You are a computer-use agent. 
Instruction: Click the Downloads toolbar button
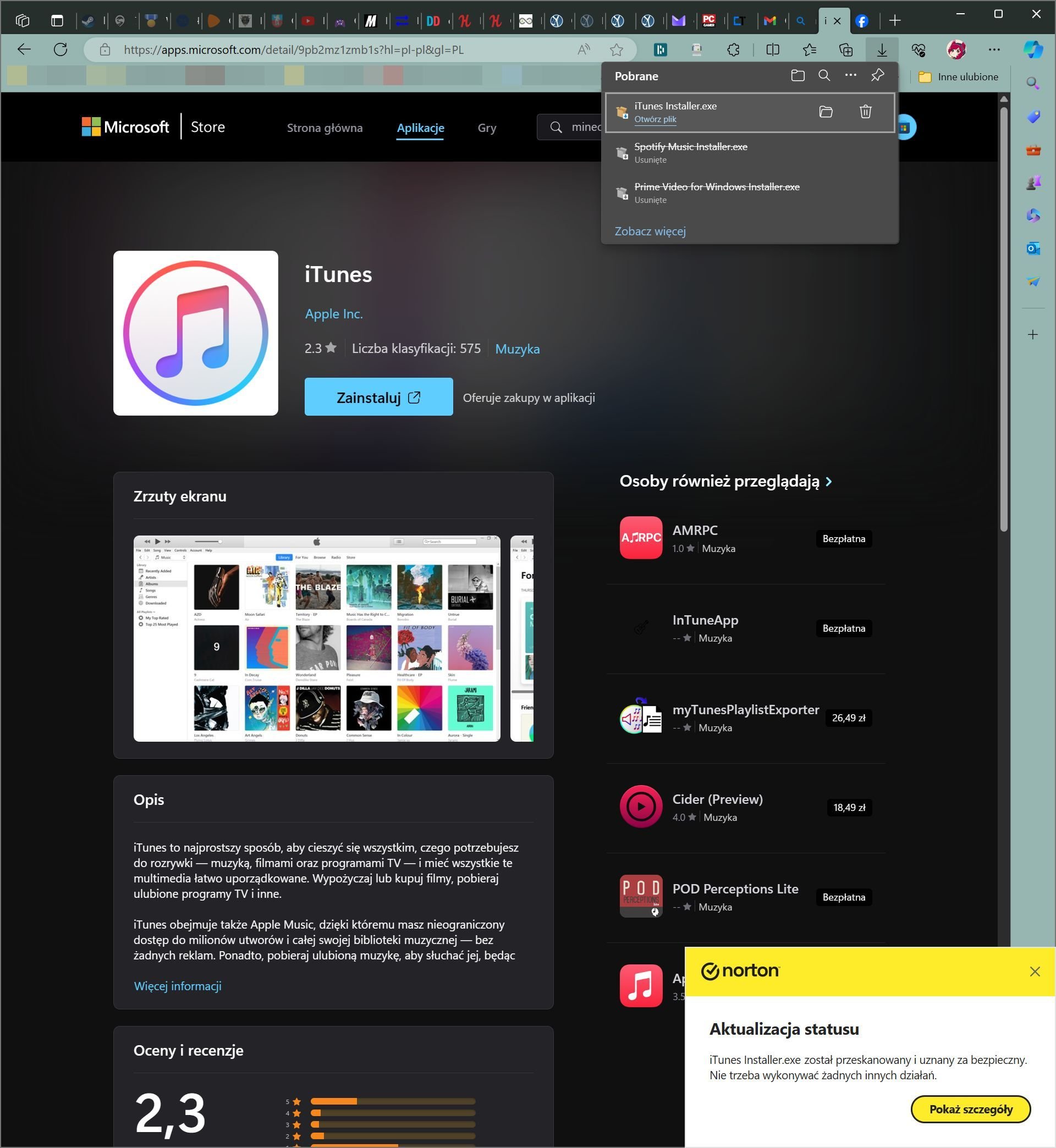[x=882, y=50]
